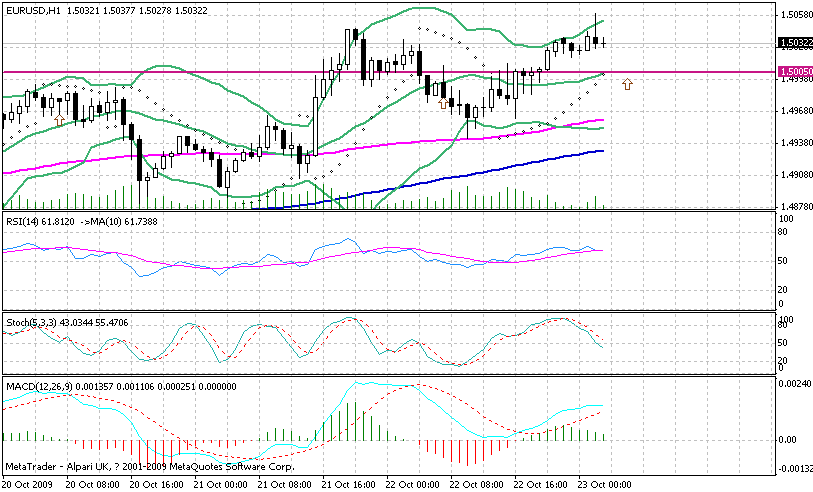Click the 20 Oct 16:00 time label
The height and width of the screenshot is (492, 813).
click(x=157, y=485)
